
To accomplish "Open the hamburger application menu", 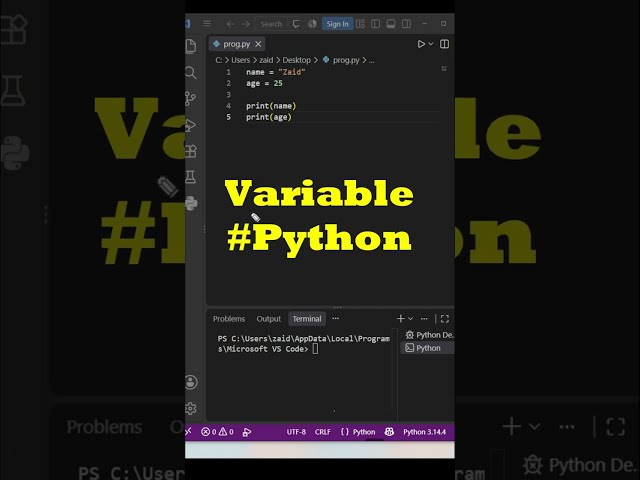I will [x=207, y=24].
